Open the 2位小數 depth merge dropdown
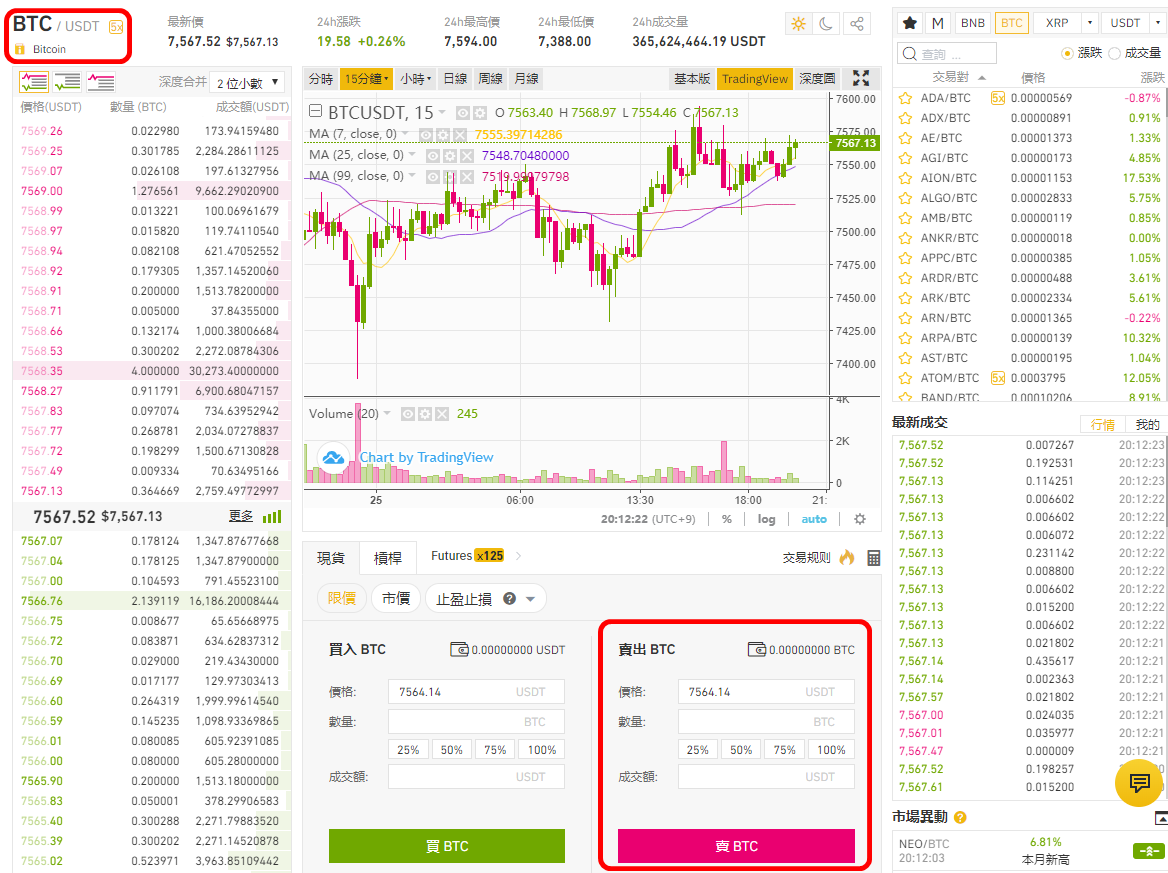The width and height of the screenshot is (1168, 873). 248,83
